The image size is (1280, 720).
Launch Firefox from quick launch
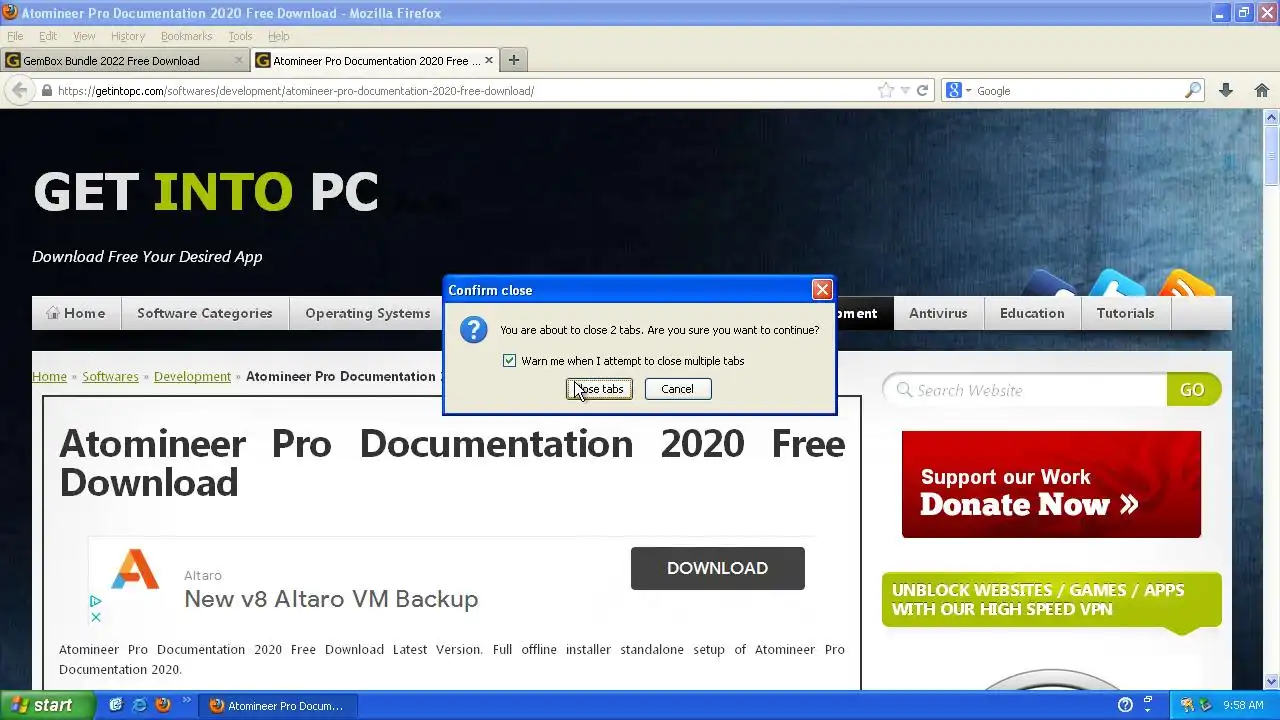pos(162,705)
